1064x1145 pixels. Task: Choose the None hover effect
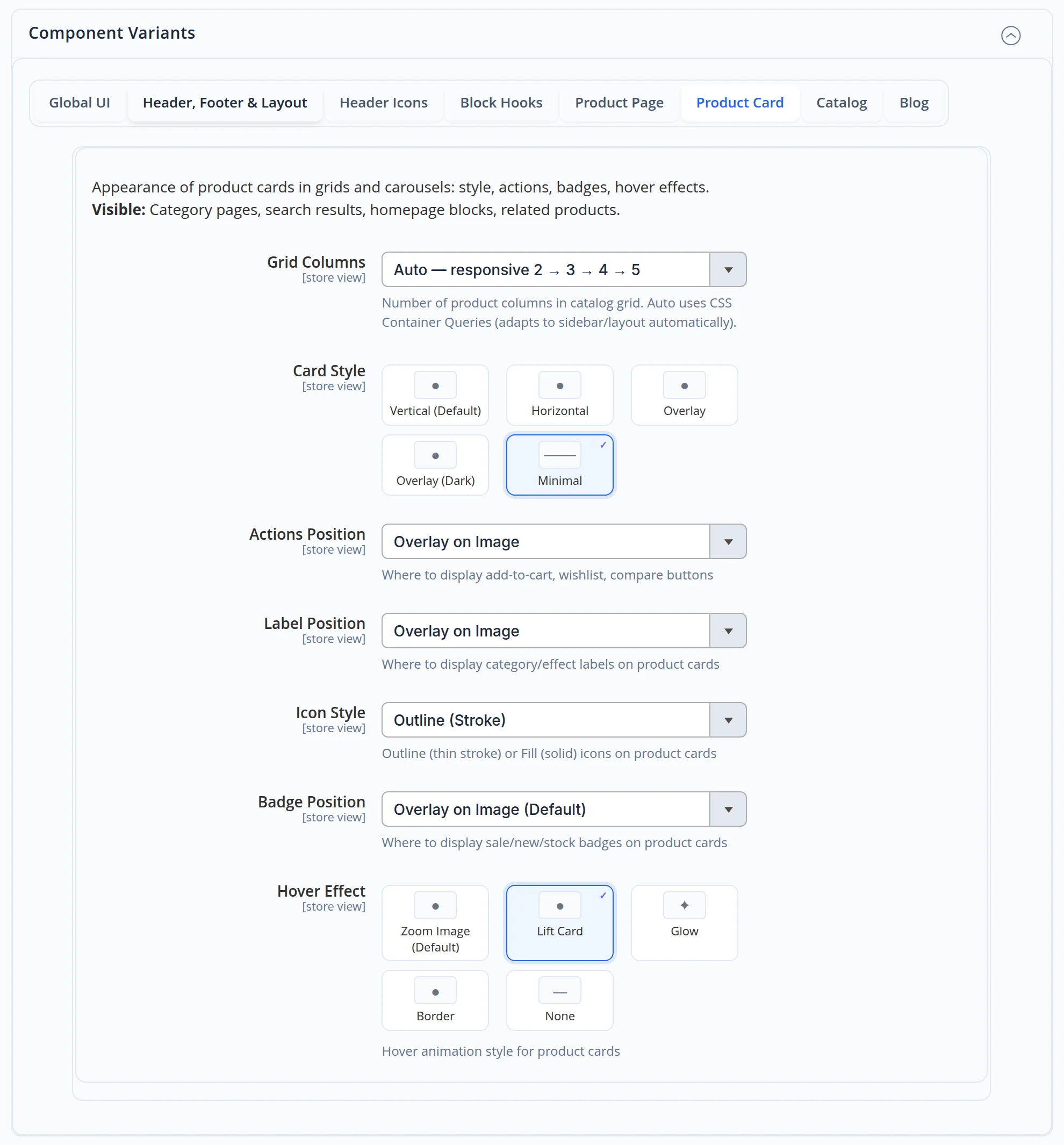pyautogui.click(x=559, y=1000)
